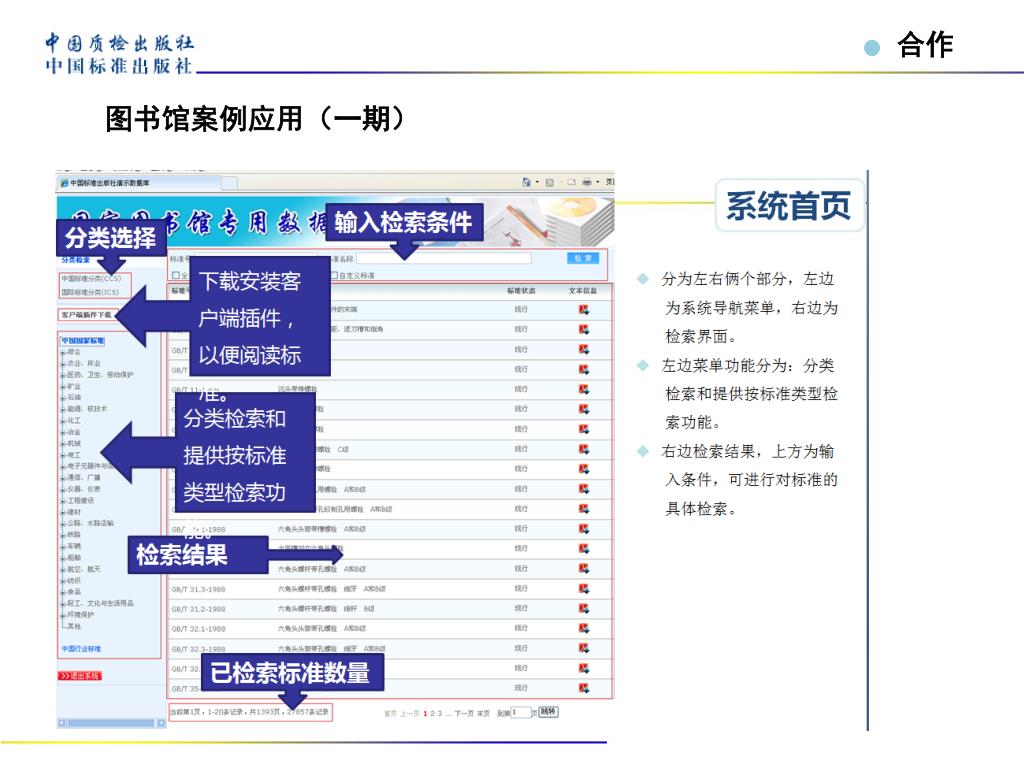
Task: Click left panel scrollbar left arrow
Action: pyautogui.click(x=62, y=723)
